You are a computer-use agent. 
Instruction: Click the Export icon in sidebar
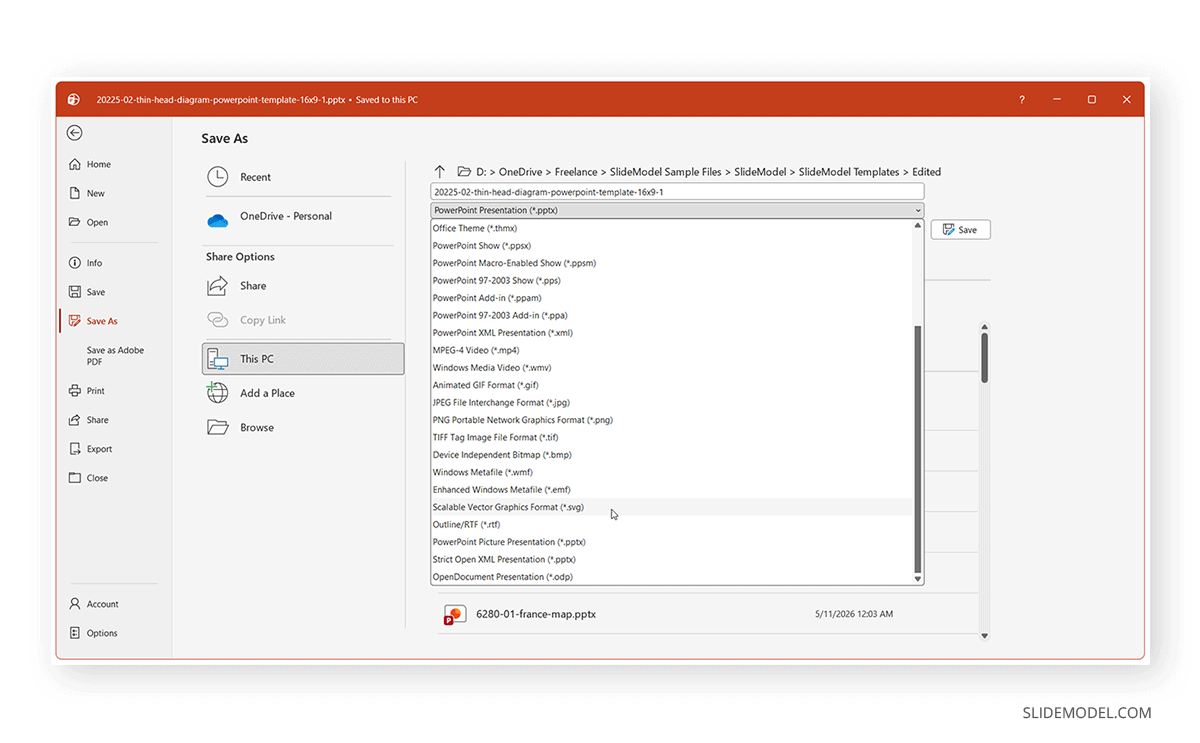(x=75, y=449)
